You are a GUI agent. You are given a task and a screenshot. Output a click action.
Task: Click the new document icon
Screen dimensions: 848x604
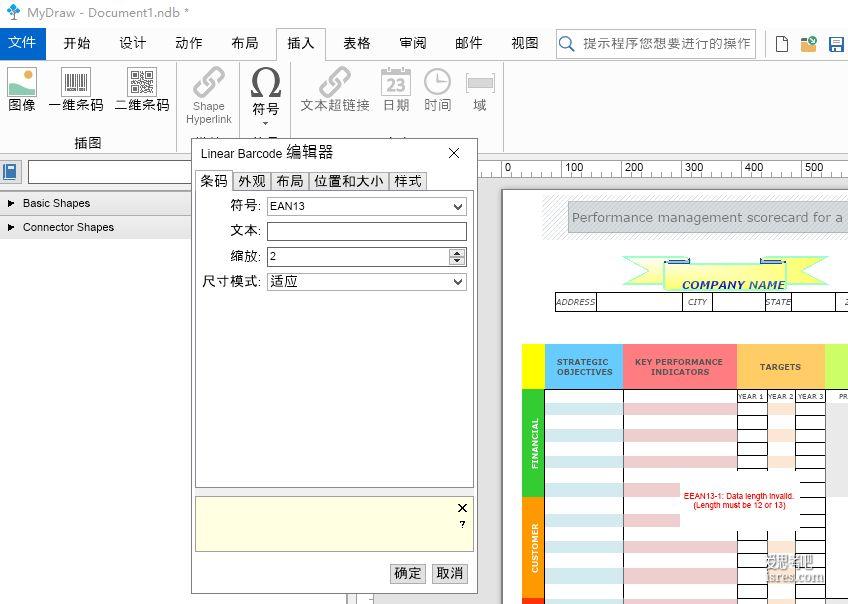pos(782,44)
